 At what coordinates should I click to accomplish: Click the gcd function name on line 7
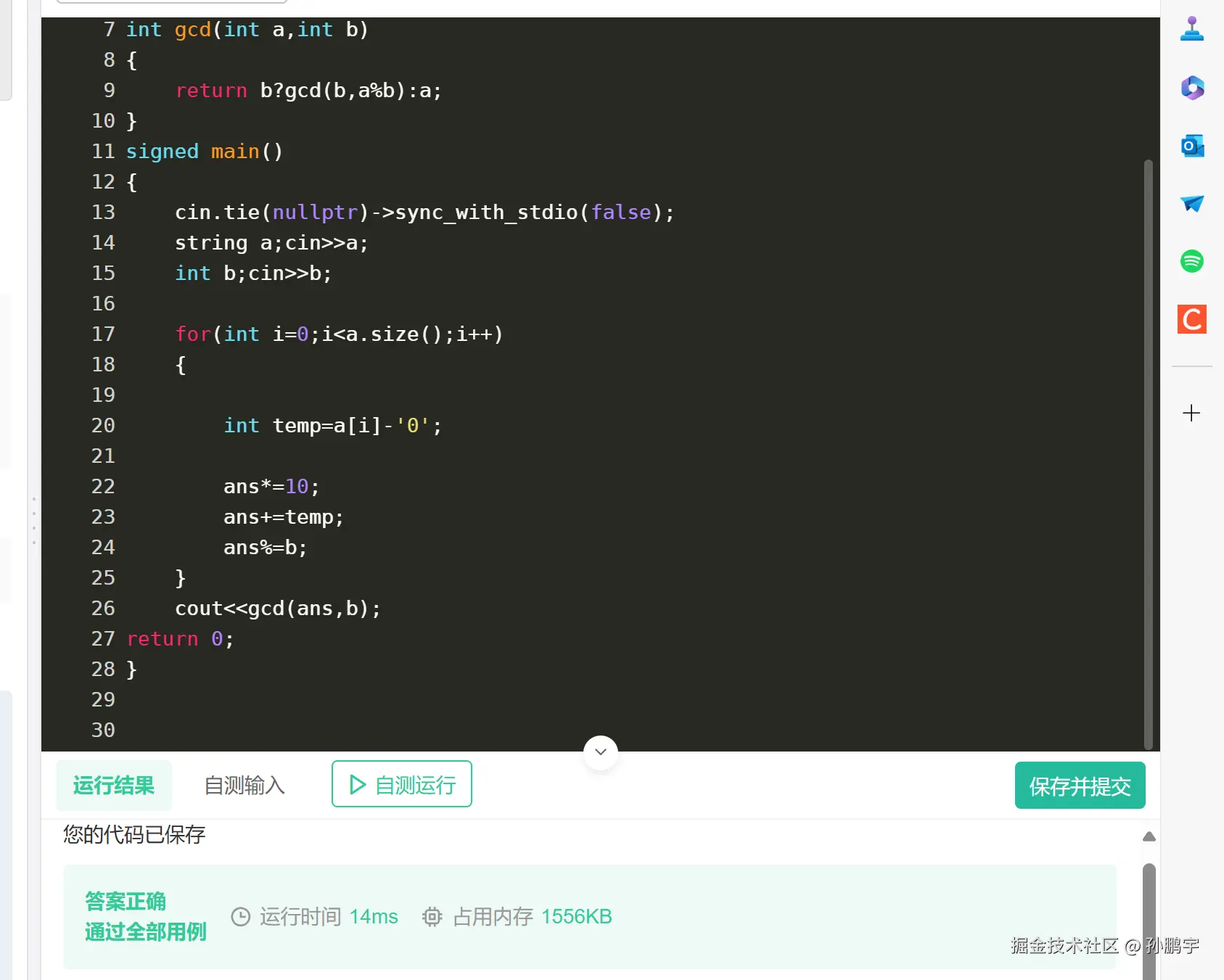(192, 30)
